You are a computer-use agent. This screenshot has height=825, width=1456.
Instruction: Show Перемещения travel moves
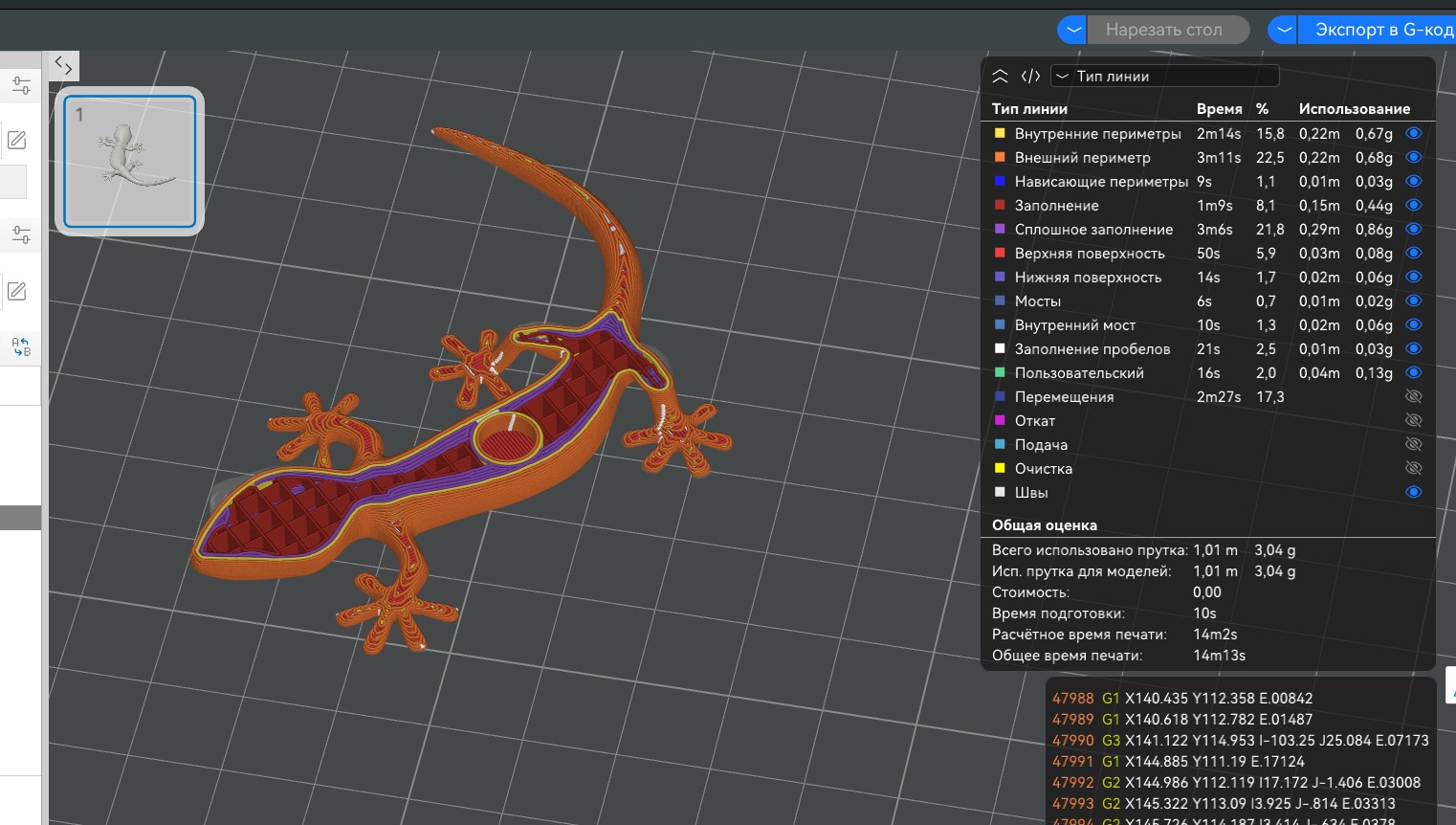1413,396
